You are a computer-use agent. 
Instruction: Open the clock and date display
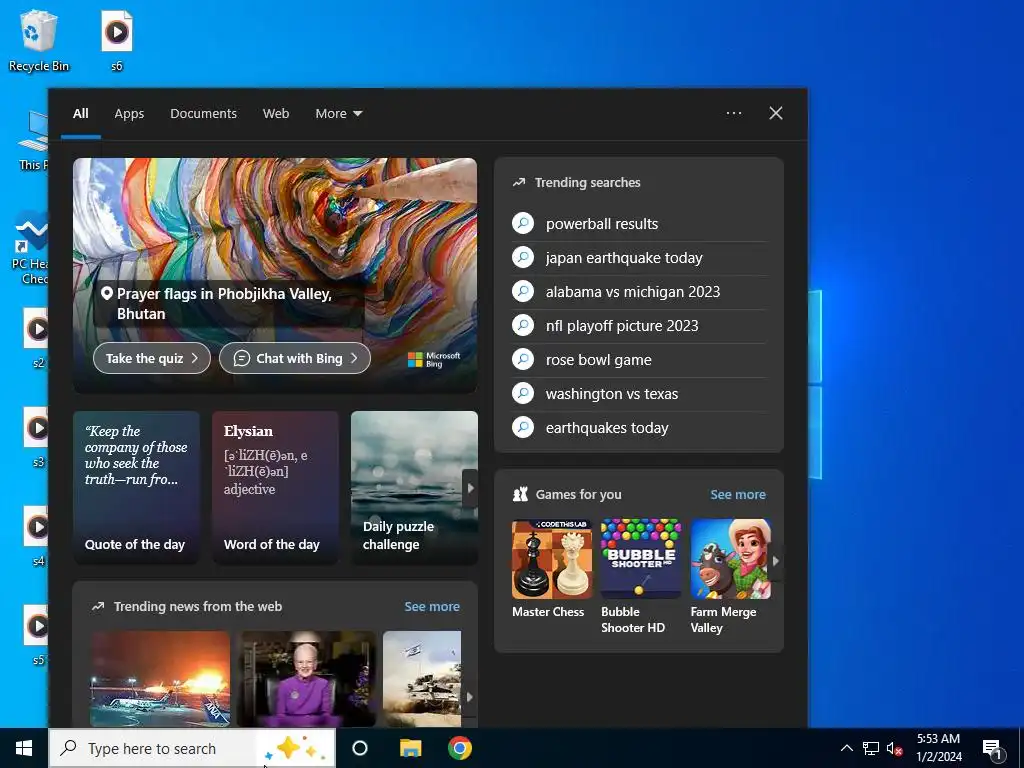pyautogui.click(x=938, y=748)
